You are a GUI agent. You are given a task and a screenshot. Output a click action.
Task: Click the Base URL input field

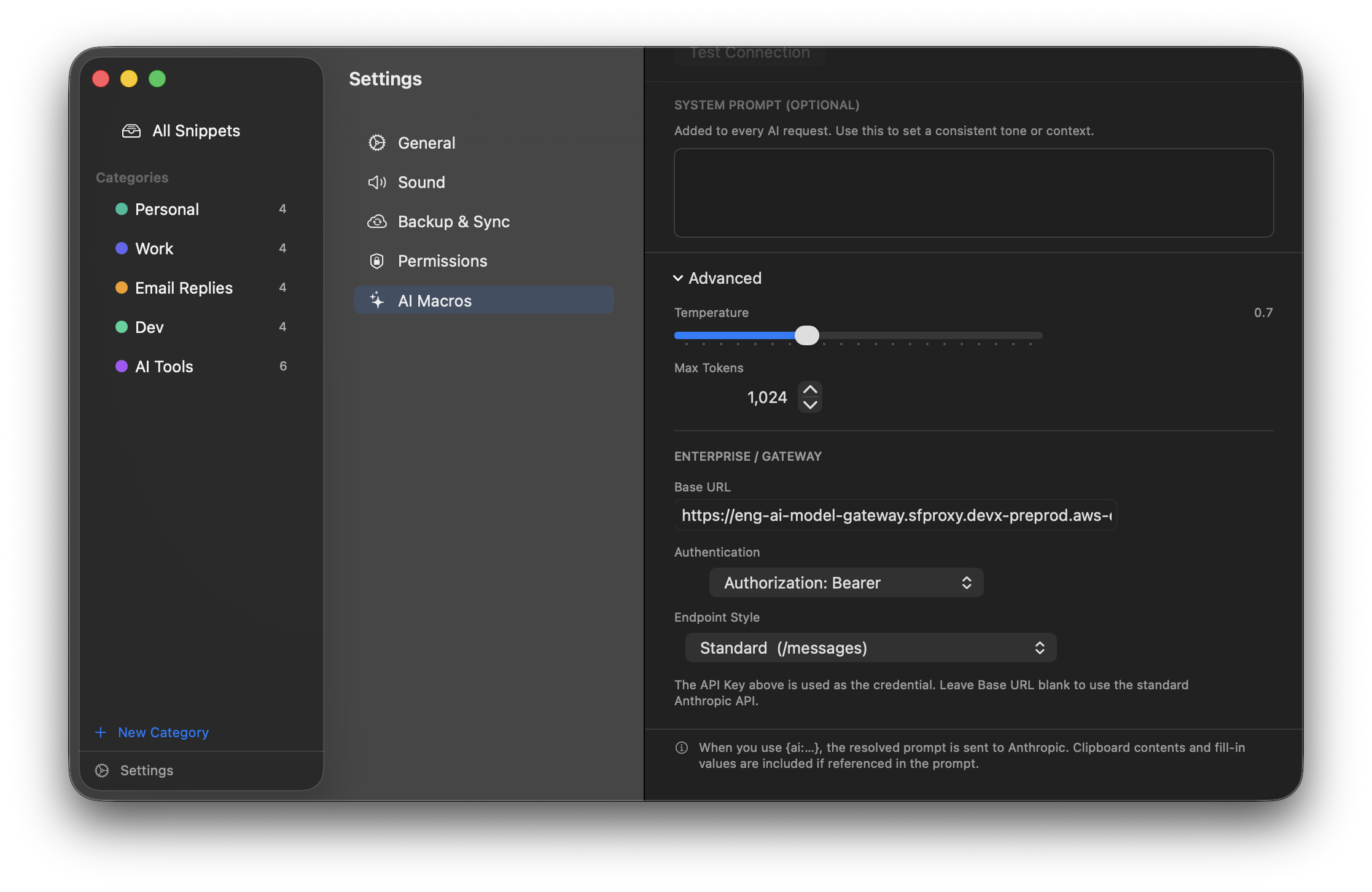tap(894, 515)
